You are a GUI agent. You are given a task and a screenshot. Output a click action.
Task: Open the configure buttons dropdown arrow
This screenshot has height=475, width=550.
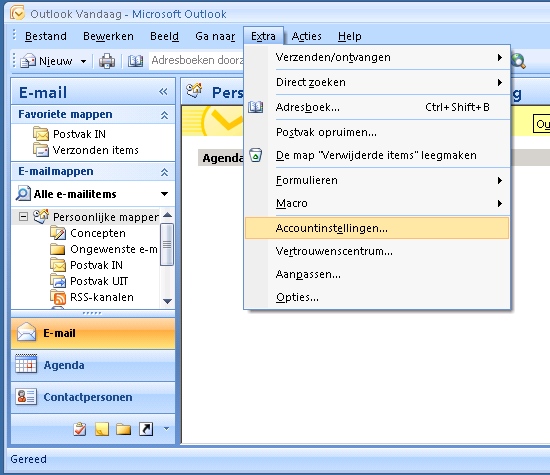pos(166,428)
